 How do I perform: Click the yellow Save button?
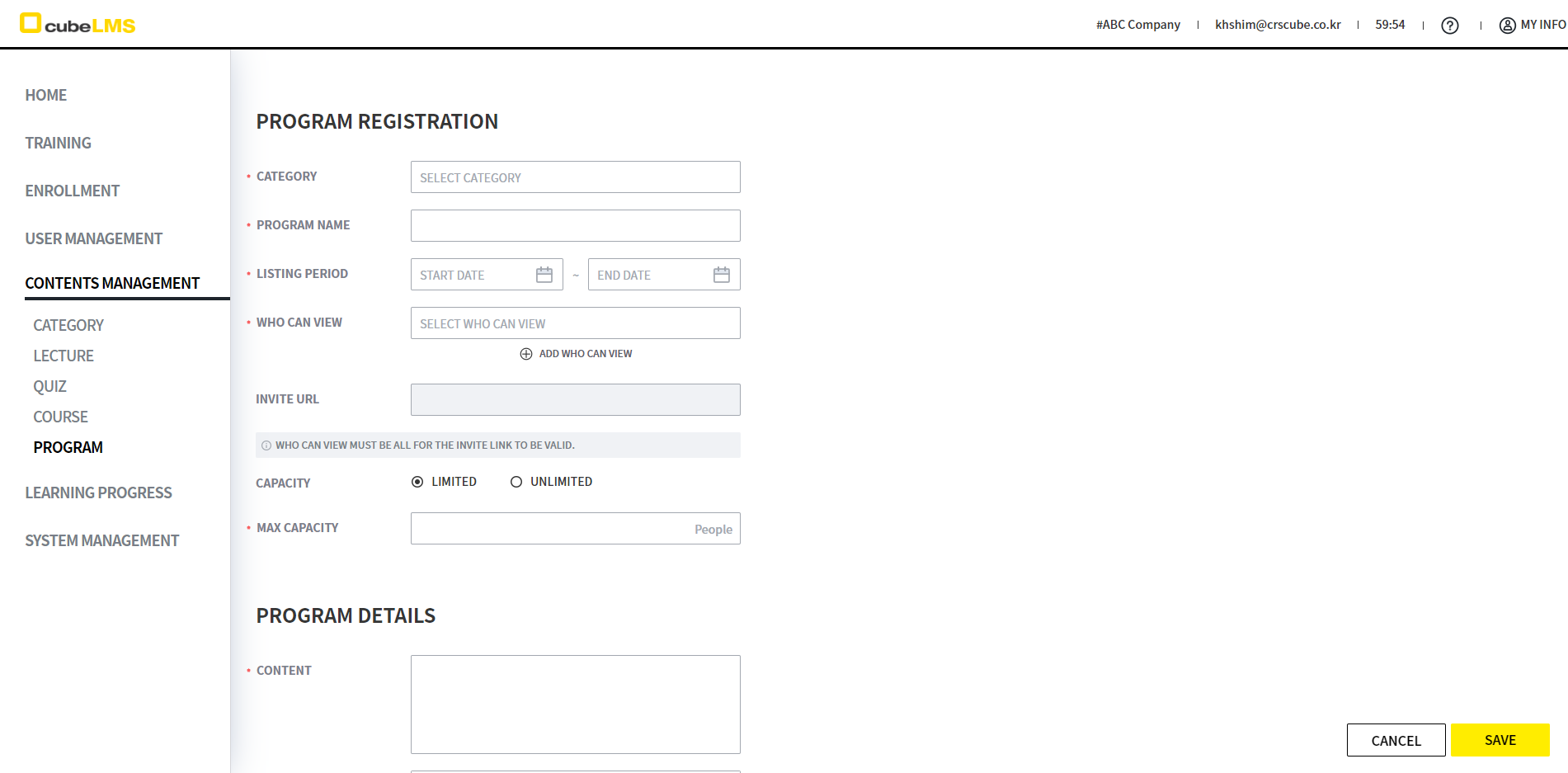[1500, 740]
